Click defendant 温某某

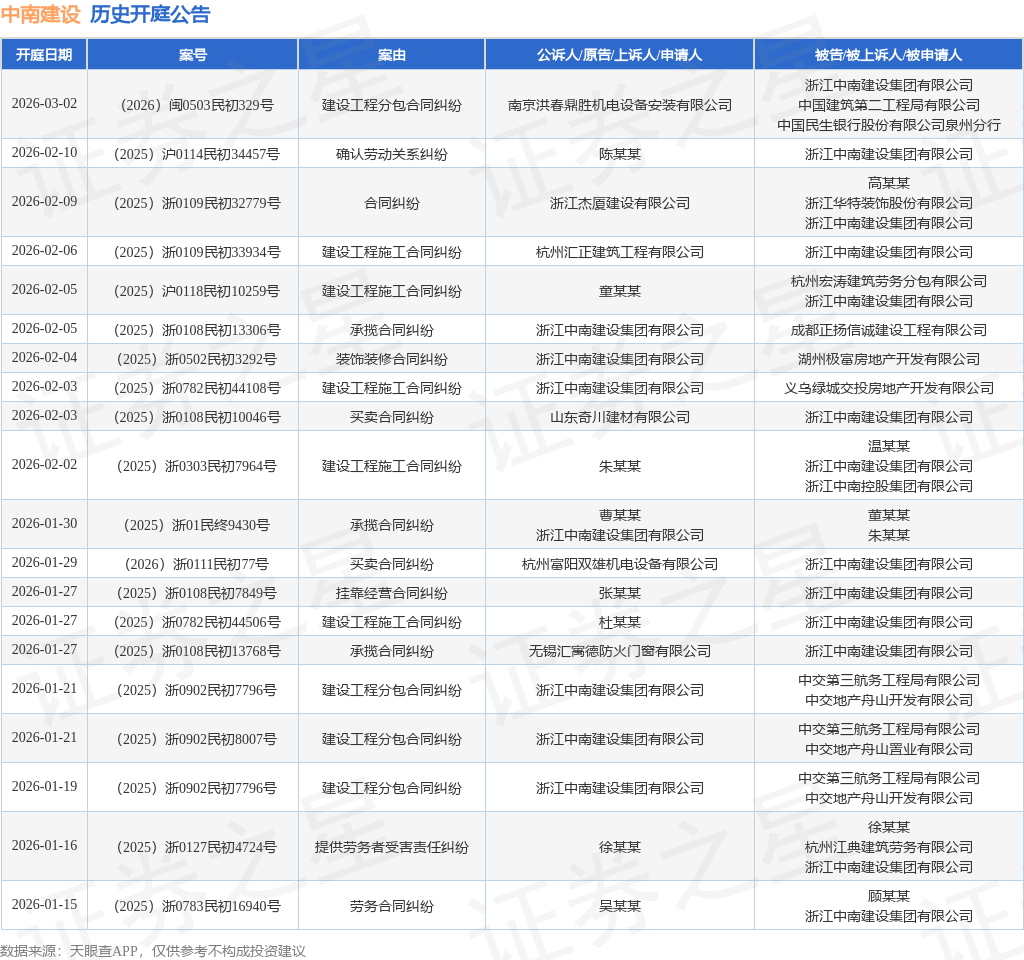889,447
